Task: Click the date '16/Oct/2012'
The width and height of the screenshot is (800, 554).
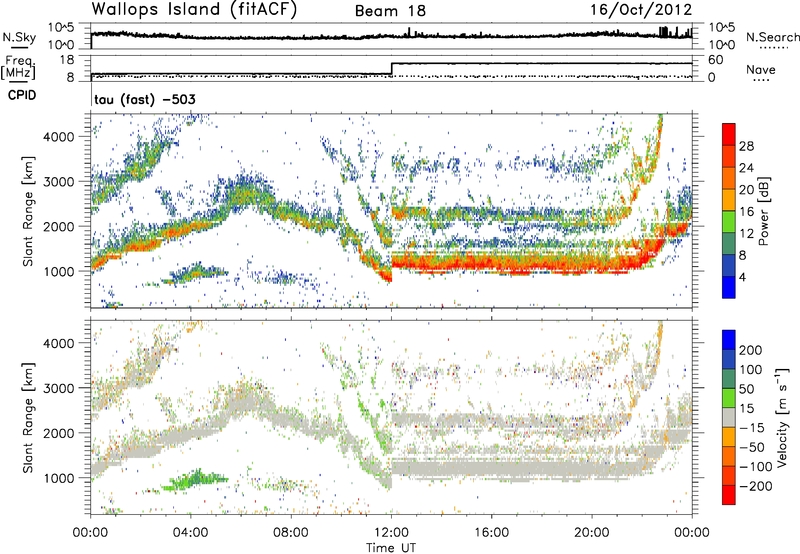Action: tap(641, 10)
